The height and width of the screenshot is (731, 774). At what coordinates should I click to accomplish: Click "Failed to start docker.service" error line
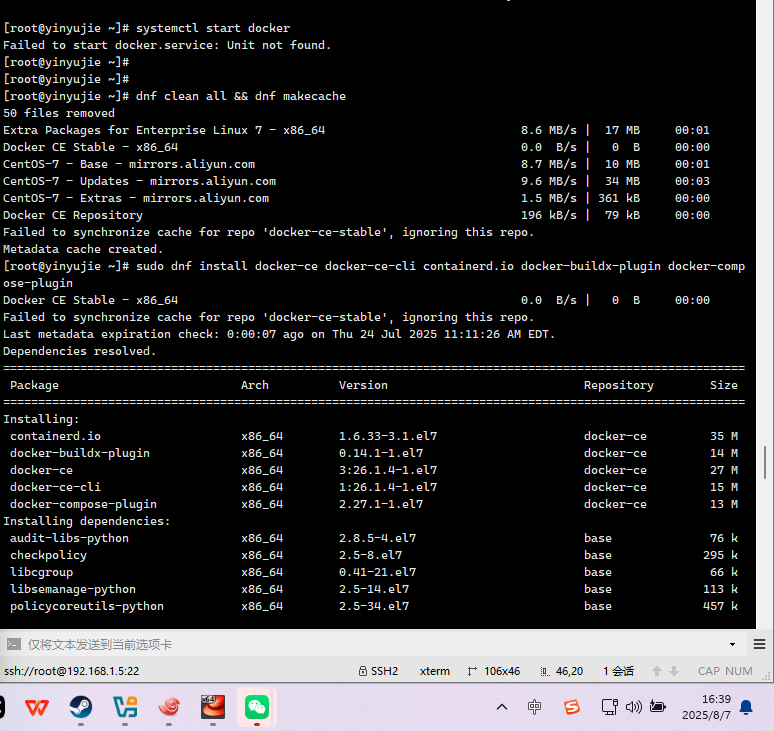pyautogui.click(x=167, y=45)
